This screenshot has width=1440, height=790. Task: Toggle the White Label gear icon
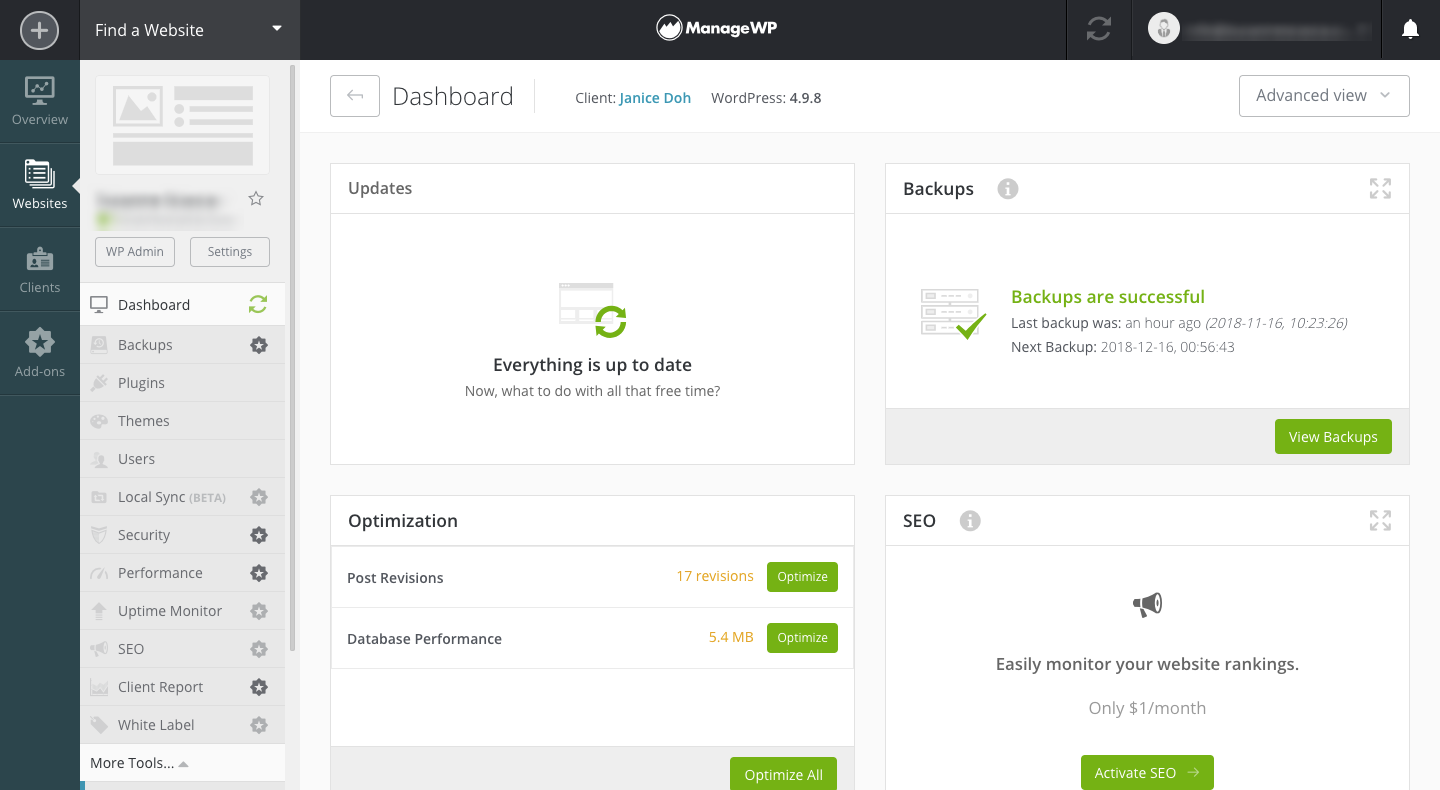click(x=259, y=725)
